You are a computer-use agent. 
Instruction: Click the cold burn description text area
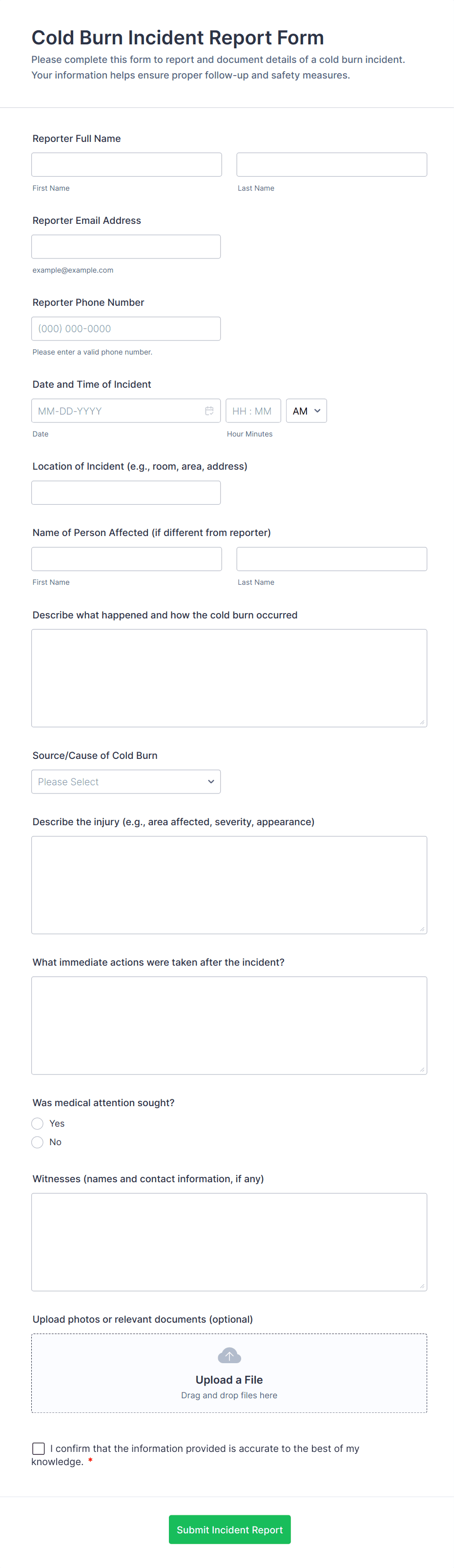coord(229,678)
